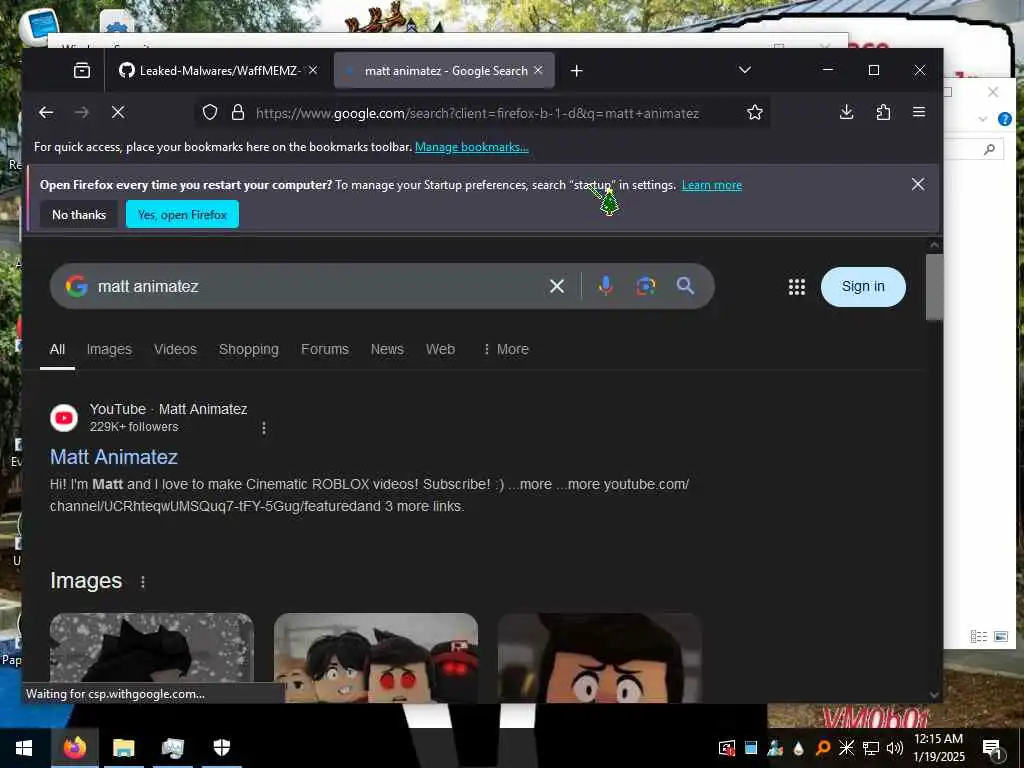Expand the list all tabs chevron
Image resolution: width=1024 pixels, height=768 pixels.
pyautogui.click(x=744, y=70)
